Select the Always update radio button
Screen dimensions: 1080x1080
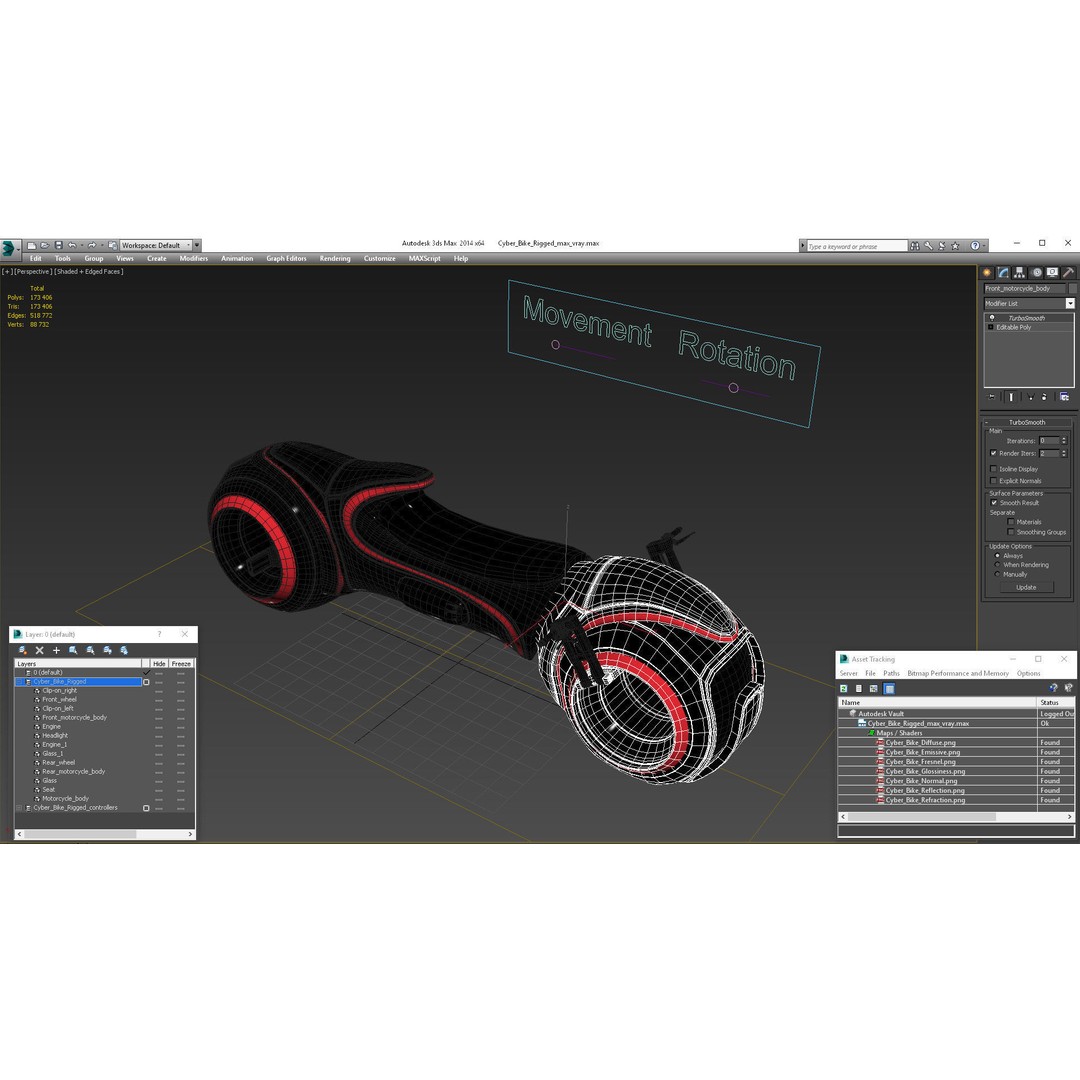pyautogui.click(x=997, y=556)
